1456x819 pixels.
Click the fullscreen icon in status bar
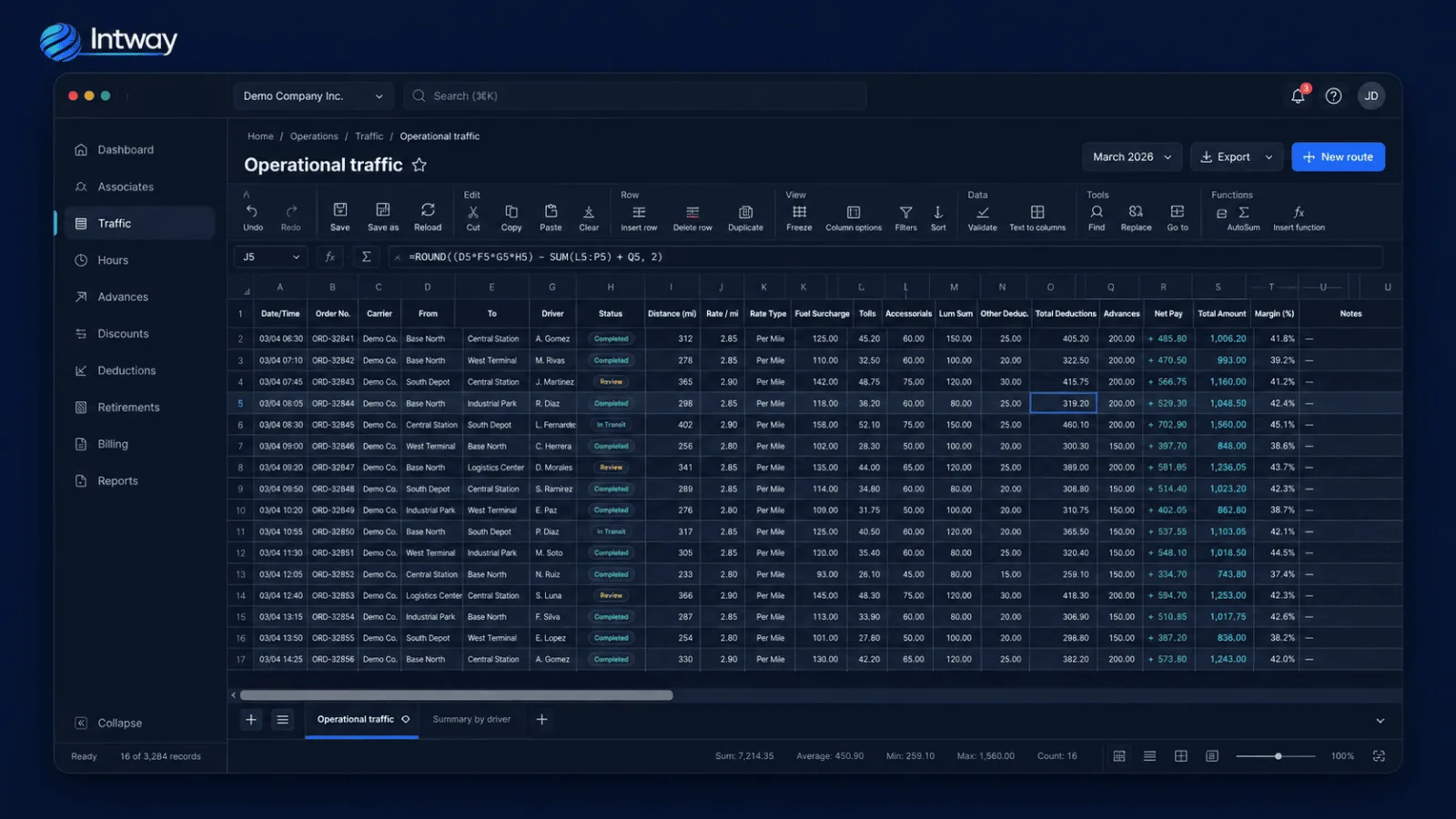(1379, 756)
